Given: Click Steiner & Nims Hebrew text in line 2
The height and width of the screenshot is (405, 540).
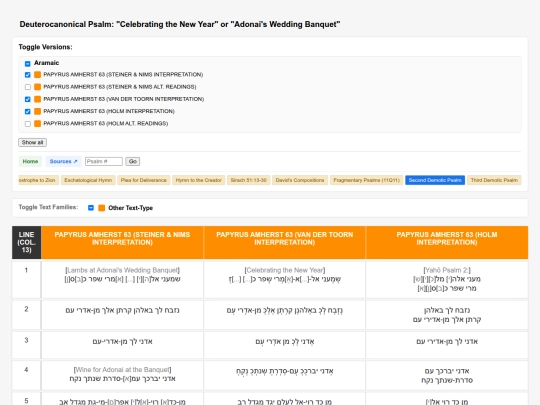Looking at the screenshot, I should point(122,310).
